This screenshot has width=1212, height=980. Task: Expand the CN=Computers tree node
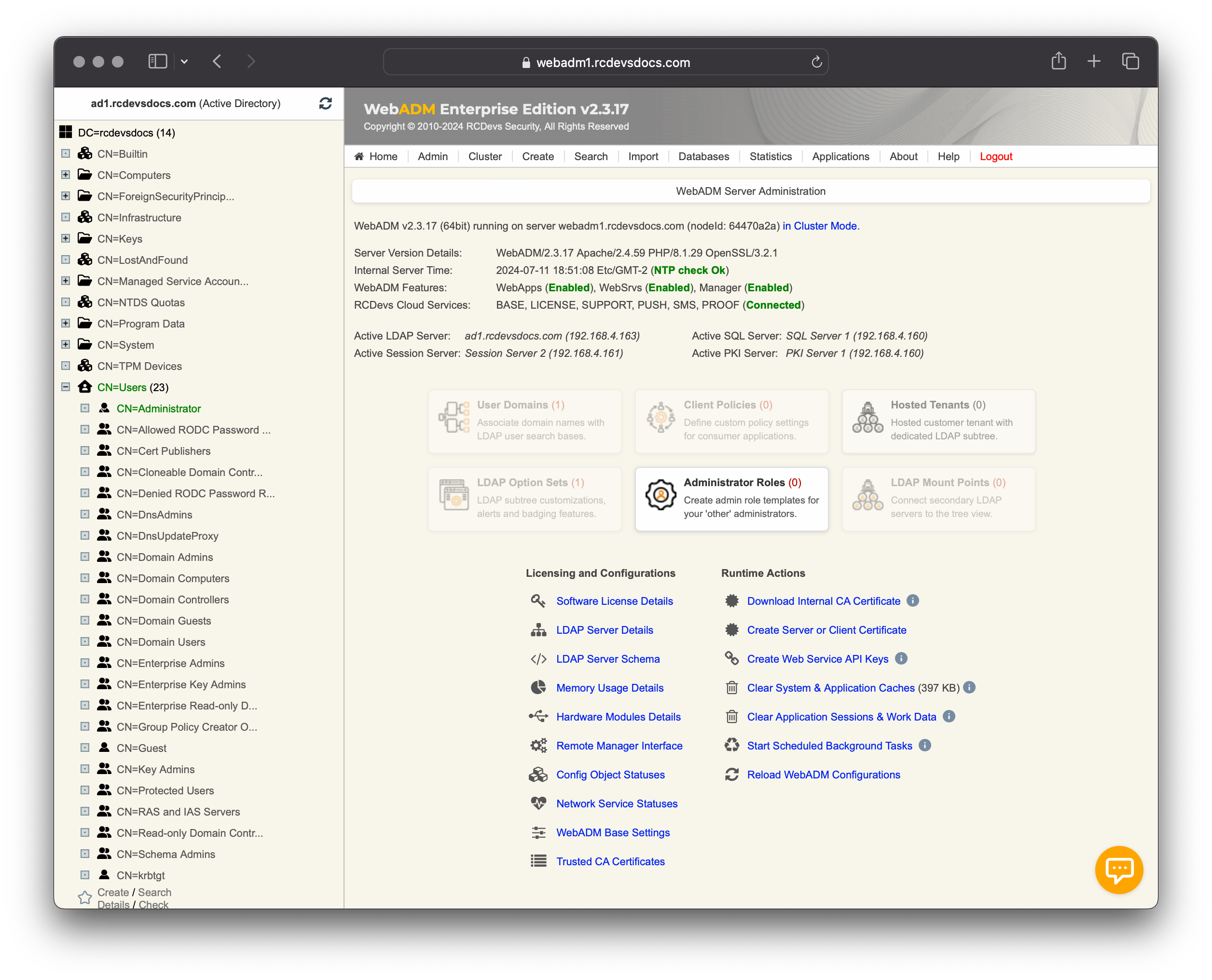[x=66, y=175]
